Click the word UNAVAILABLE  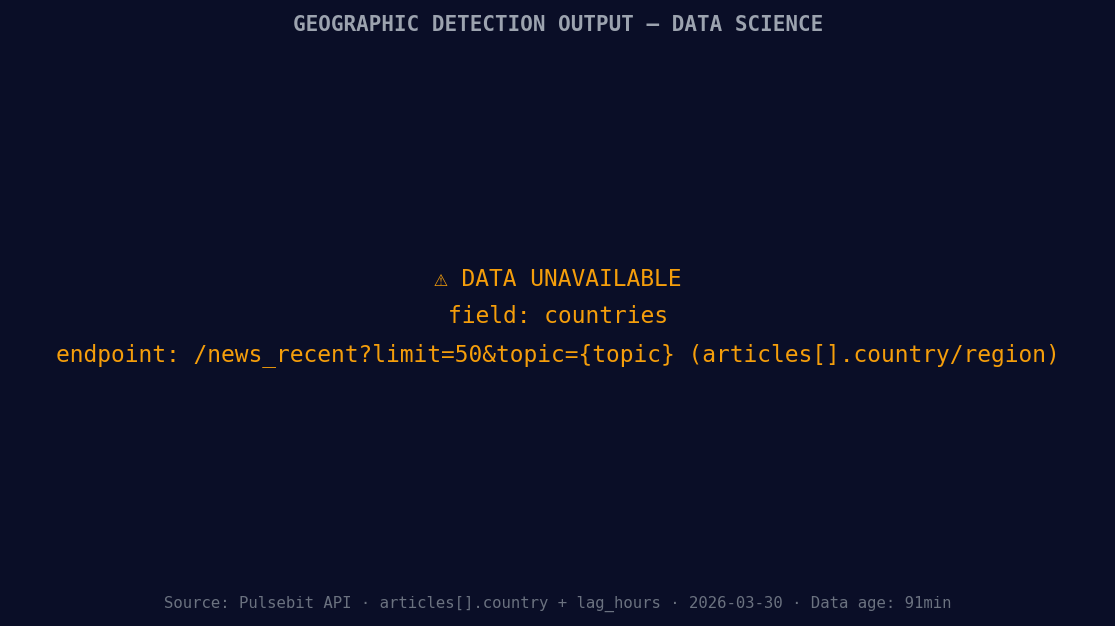coord(605,279)
